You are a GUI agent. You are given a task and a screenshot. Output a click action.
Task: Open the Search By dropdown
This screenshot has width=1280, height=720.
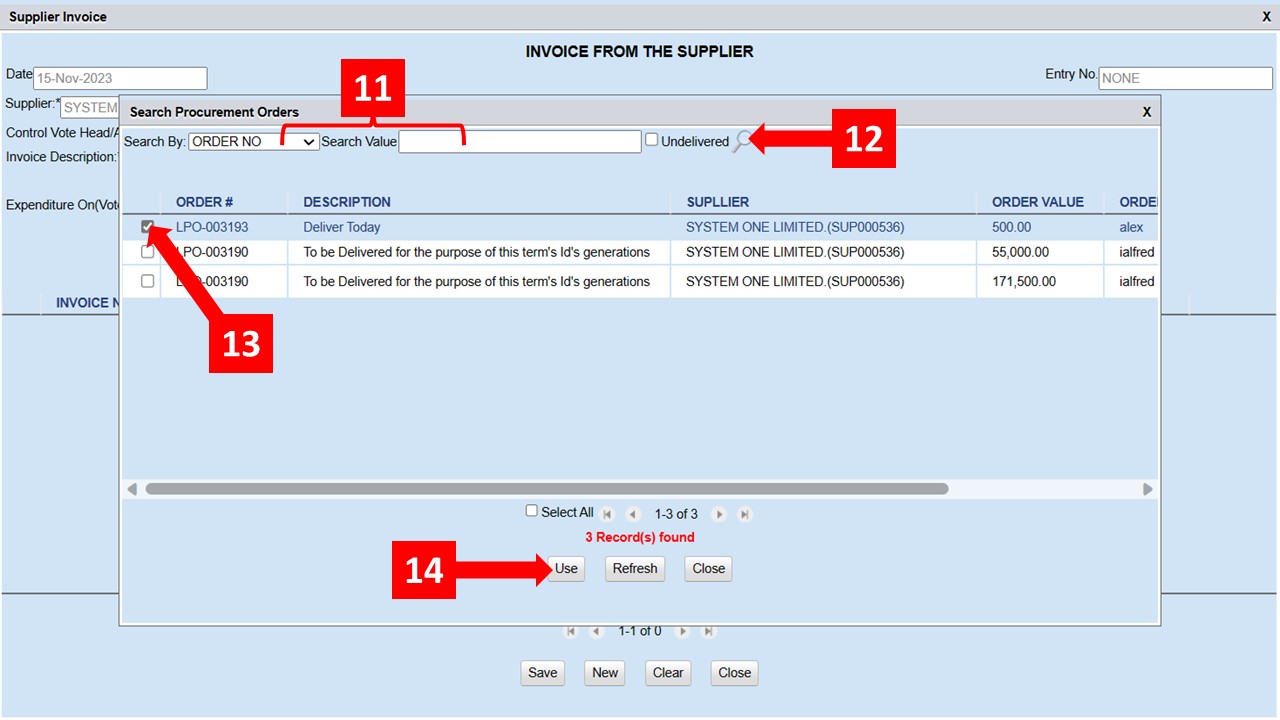[254, 142]
